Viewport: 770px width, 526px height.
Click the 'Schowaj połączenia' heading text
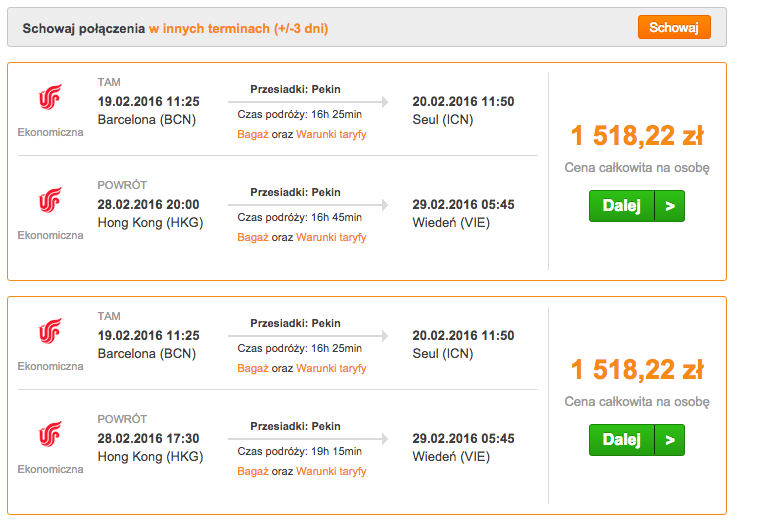click(83, 28)
